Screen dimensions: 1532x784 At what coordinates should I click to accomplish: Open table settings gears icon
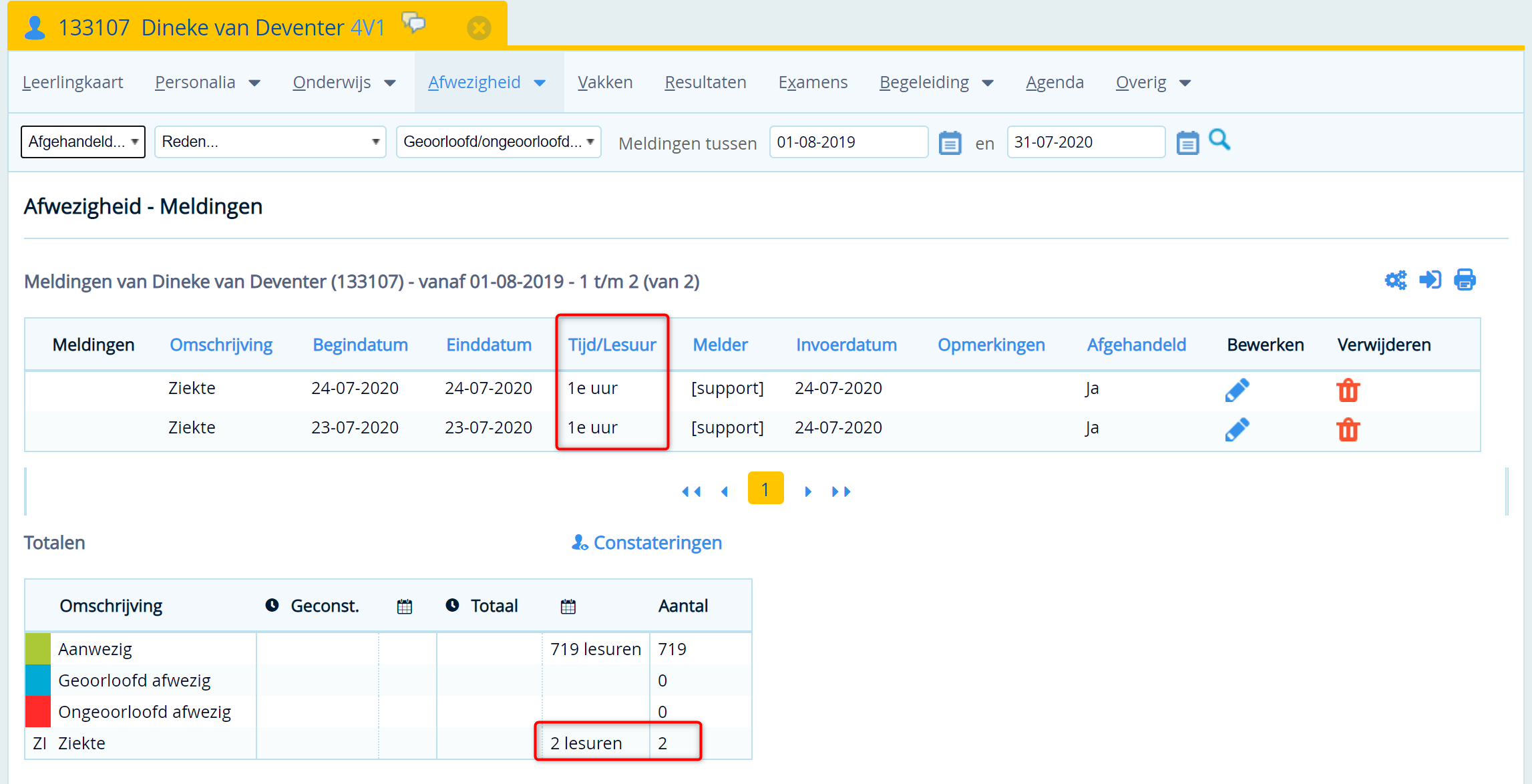point(1395,280)
